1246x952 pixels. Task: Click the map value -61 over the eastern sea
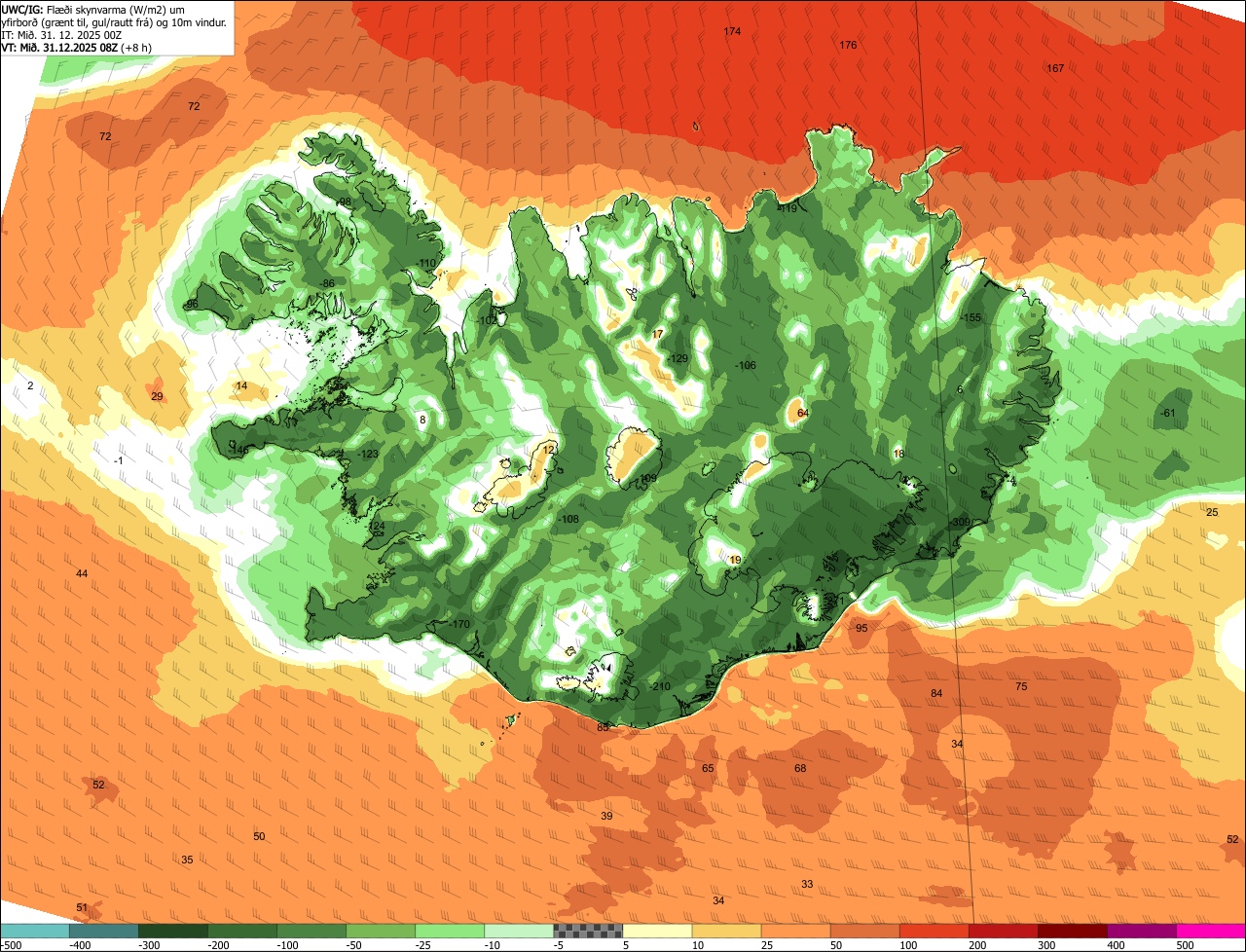click(1168, 414)
